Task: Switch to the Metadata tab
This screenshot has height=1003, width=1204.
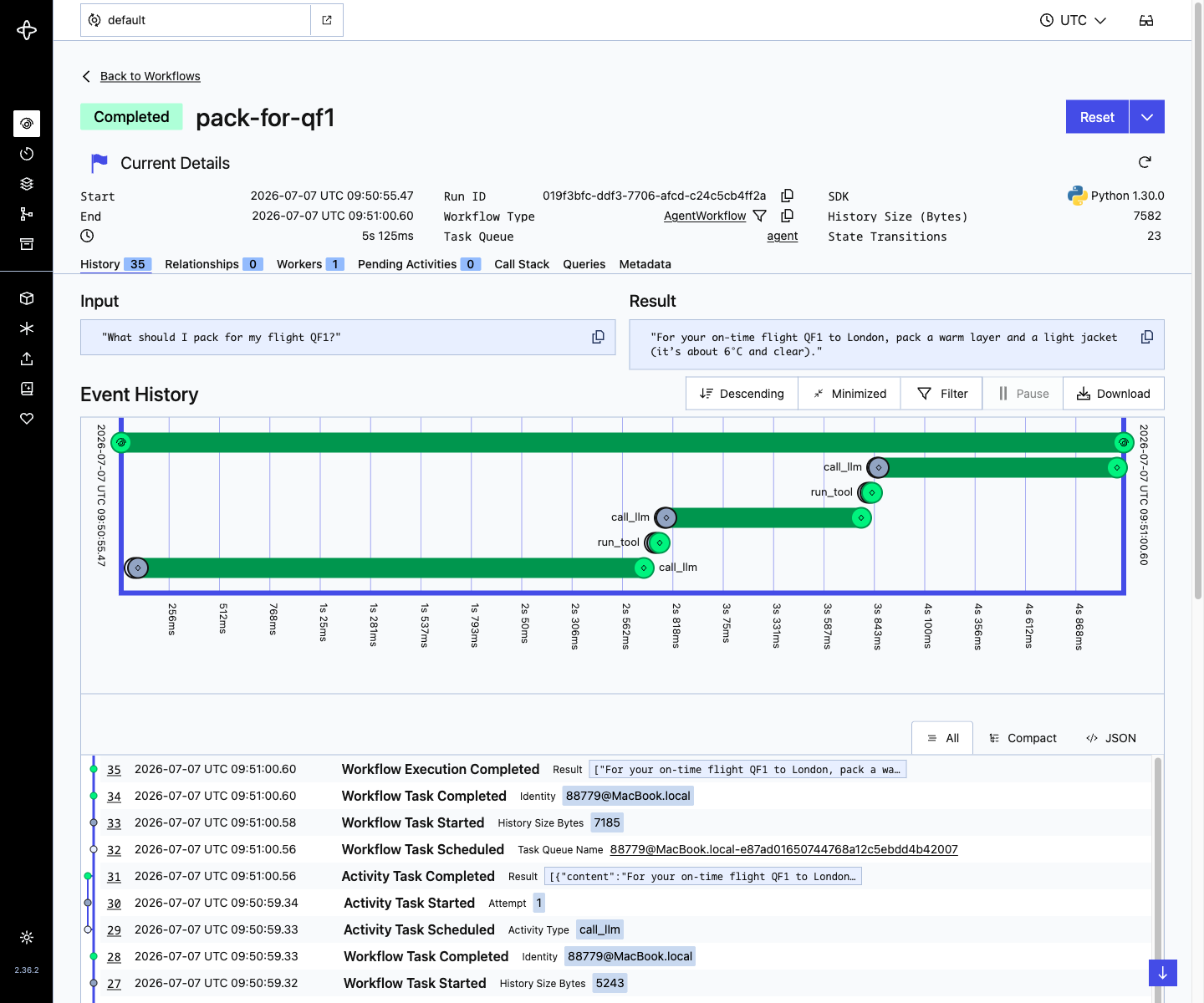Action: [x=645, y=264]
